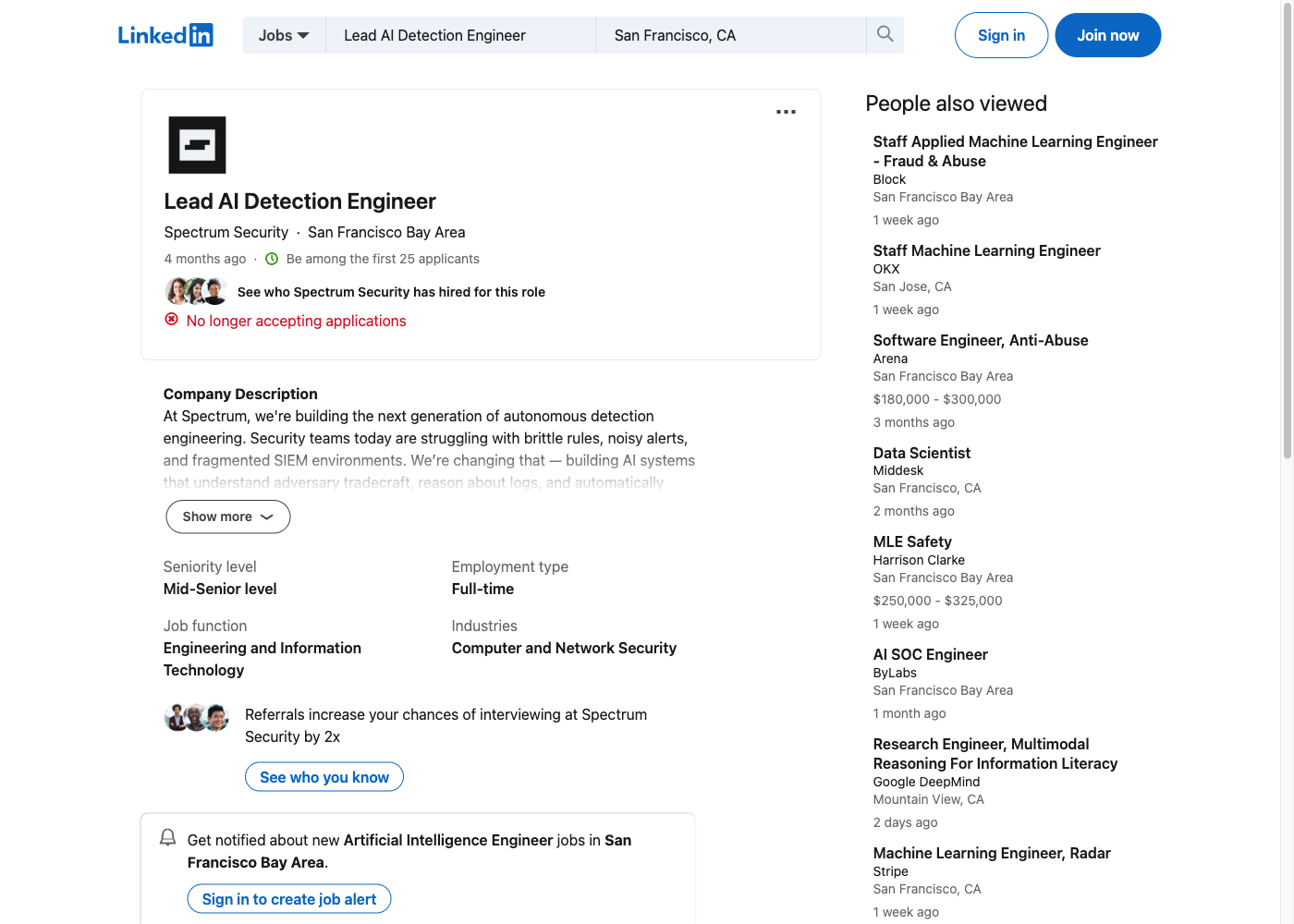Image resolution: width=1294 pixels, height=924 pixels.
Task: Click the Full-time employment type value
Action: click(482, 589)
